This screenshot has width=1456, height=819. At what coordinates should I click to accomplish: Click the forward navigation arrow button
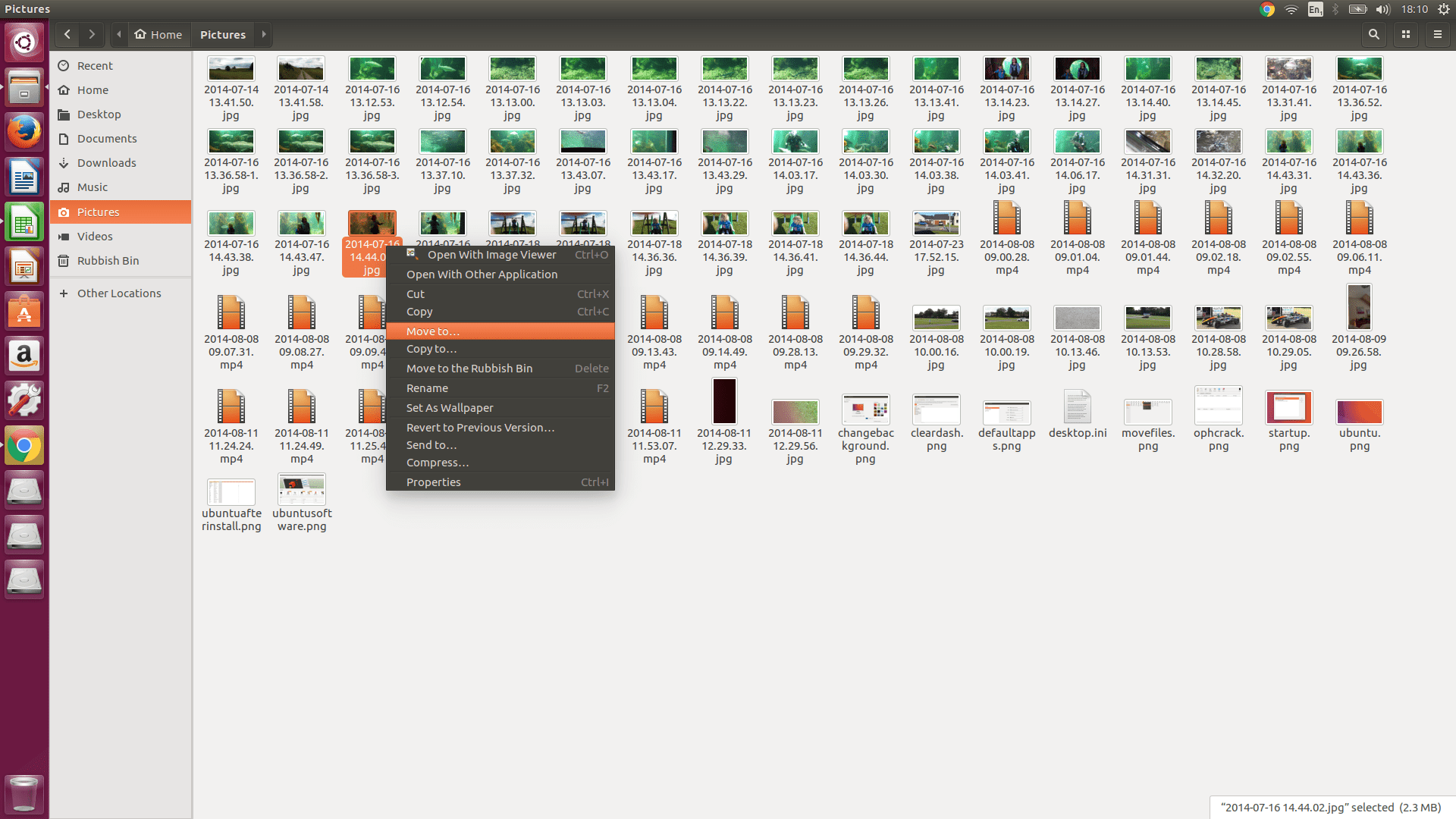[91, 34]
